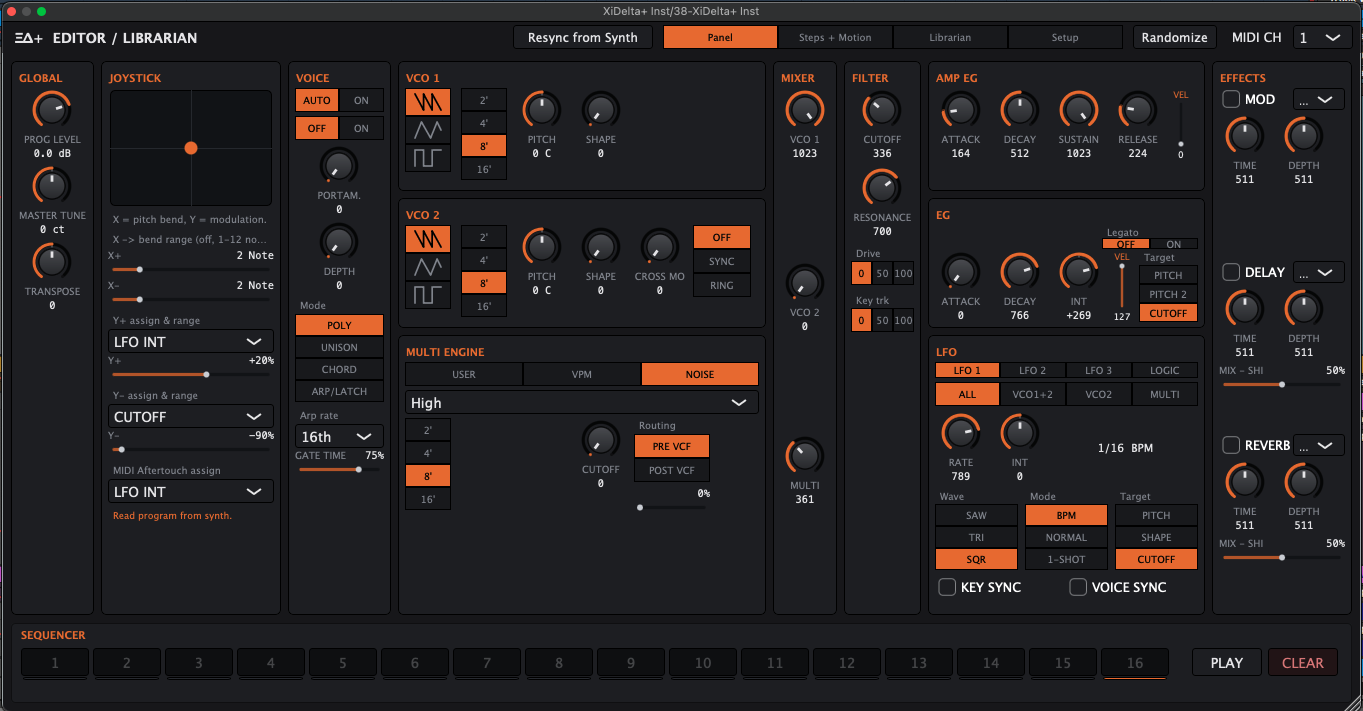Click the Amp EG SUSTAIN knob

(1079, 110)
